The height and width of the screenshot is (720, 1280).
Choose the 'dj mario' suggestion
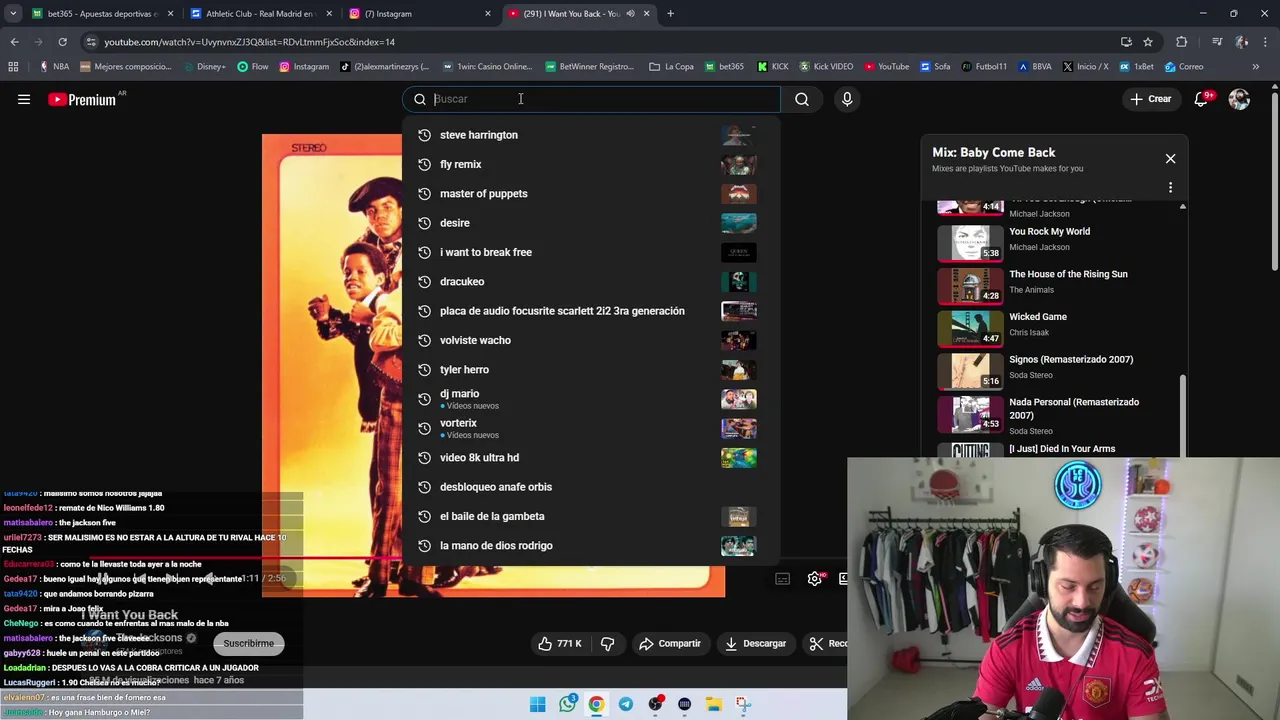pyautogui.click(x=591, y=399)
